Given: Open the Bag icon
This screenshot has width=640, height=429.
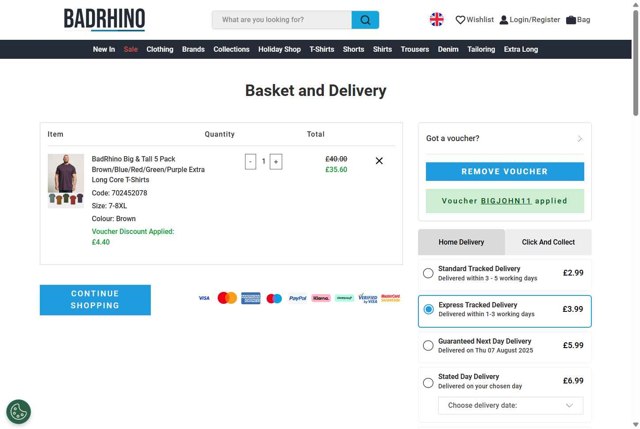Looking at the screenshot, I should pos(571,20).
